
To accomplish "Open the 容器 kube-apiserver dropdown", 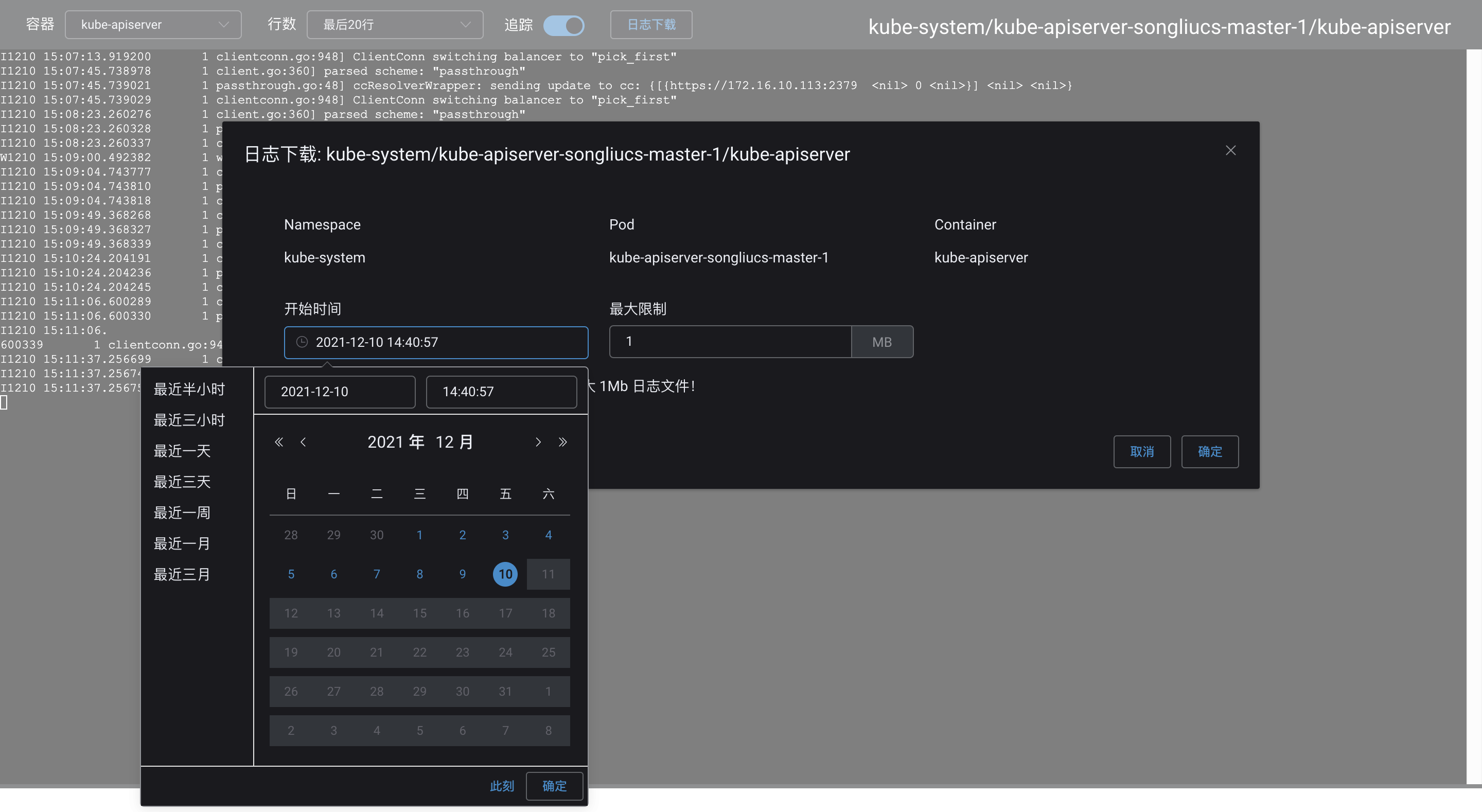I will click(x=153, y=25).
